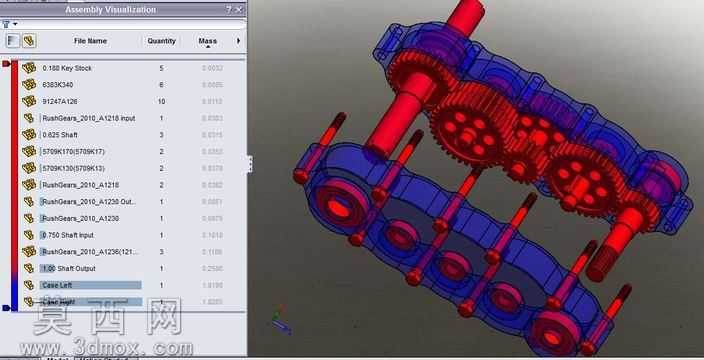Grab the blue bottom color slider handle
Screen dimensions: 704x360
[x=6, y=308]
